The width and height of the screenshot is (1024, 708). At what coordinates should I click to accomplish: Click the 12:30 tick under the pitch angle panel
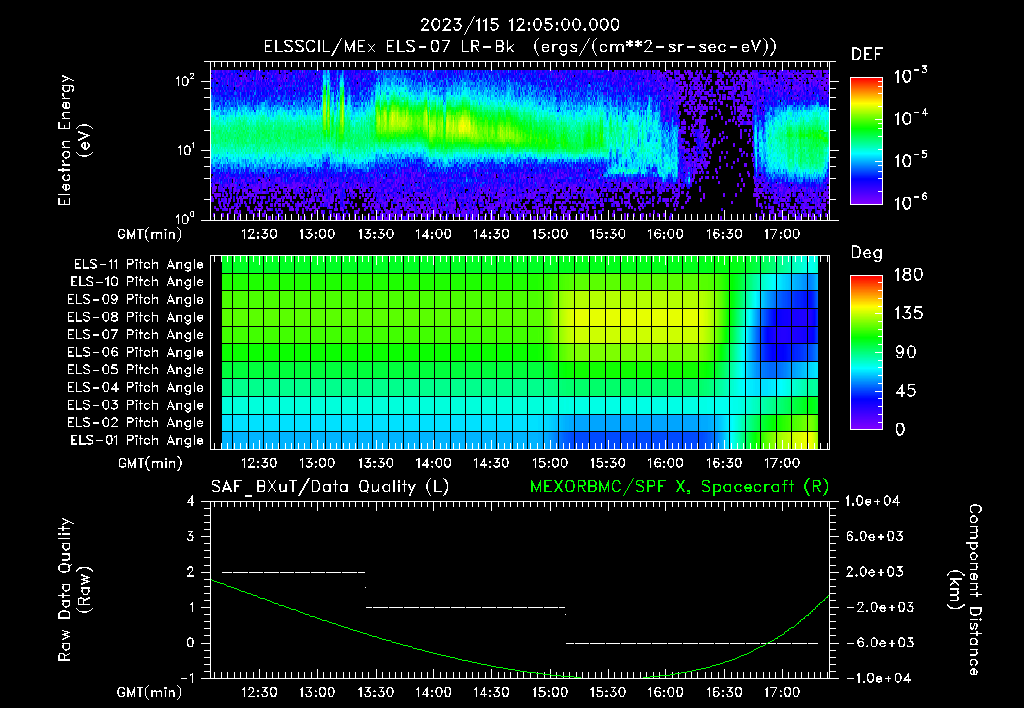[x=259, y=463]
